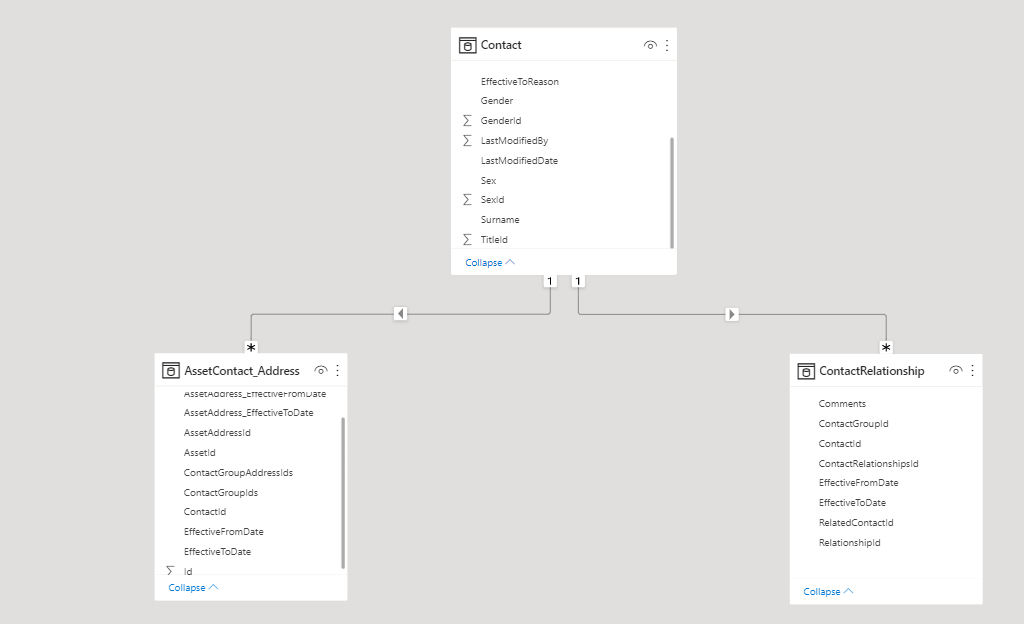Open more options for ContactRelationship table

coord(972,371)
